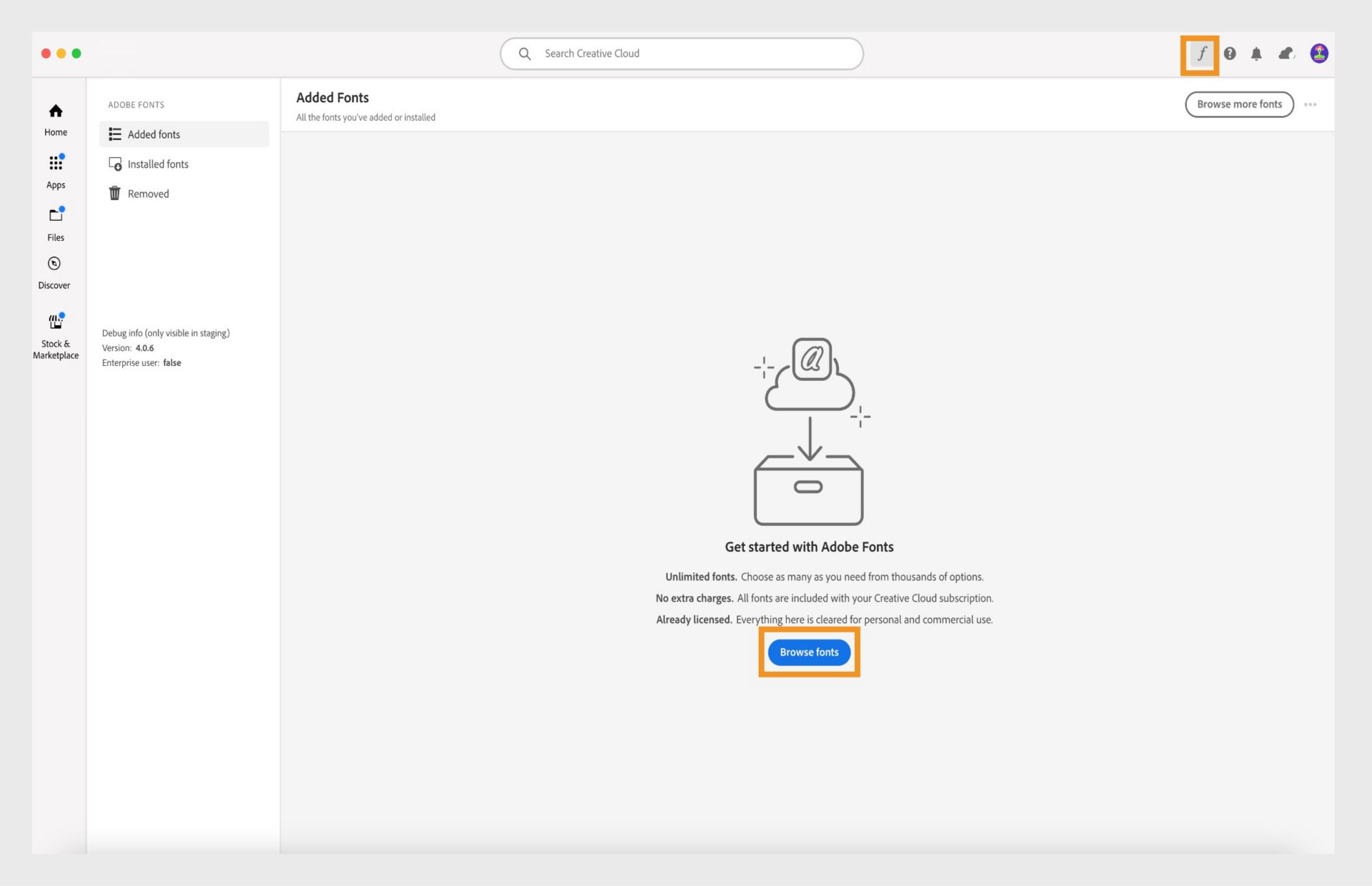Click the green fullscreen window button
The width and height of the screenshot is (1372, 886).
coord(76,54)
